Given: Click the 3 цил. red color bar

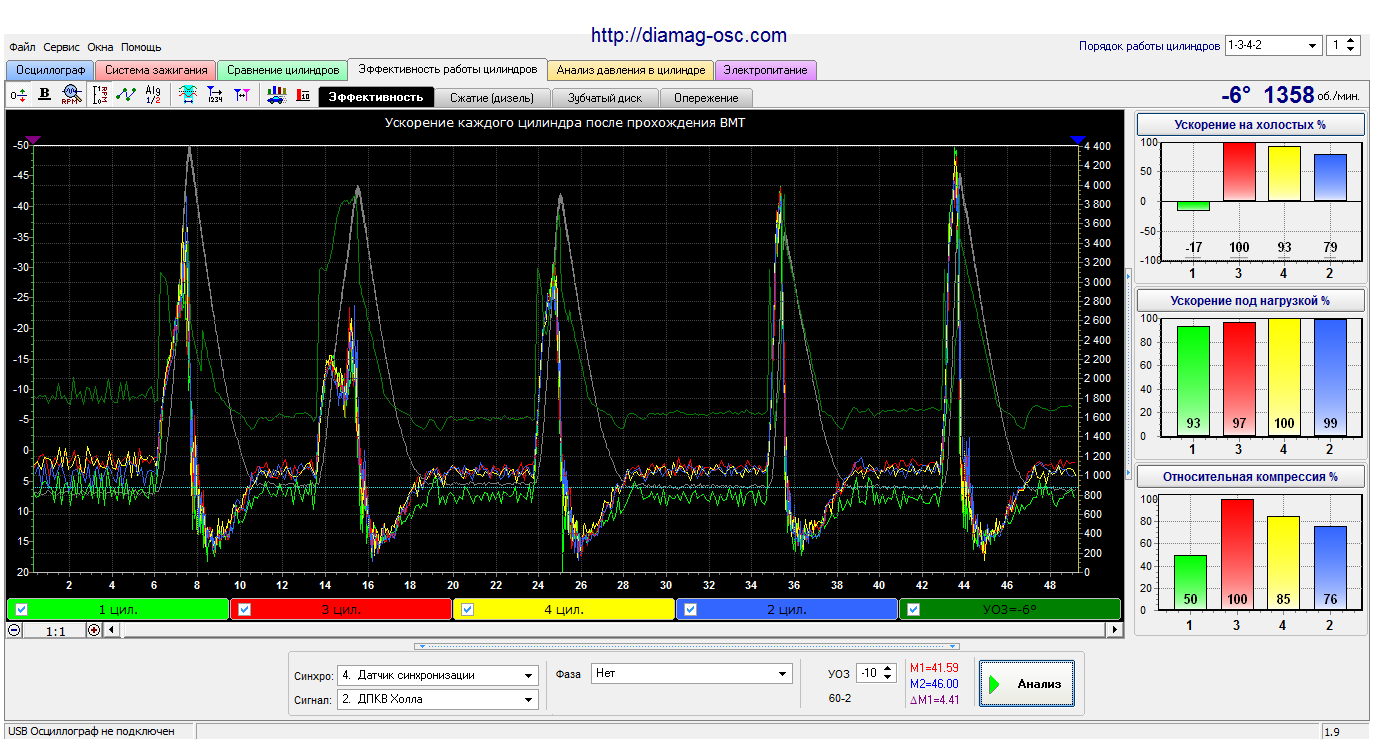Looking at the screenshot, I should (x=341, y=609).
